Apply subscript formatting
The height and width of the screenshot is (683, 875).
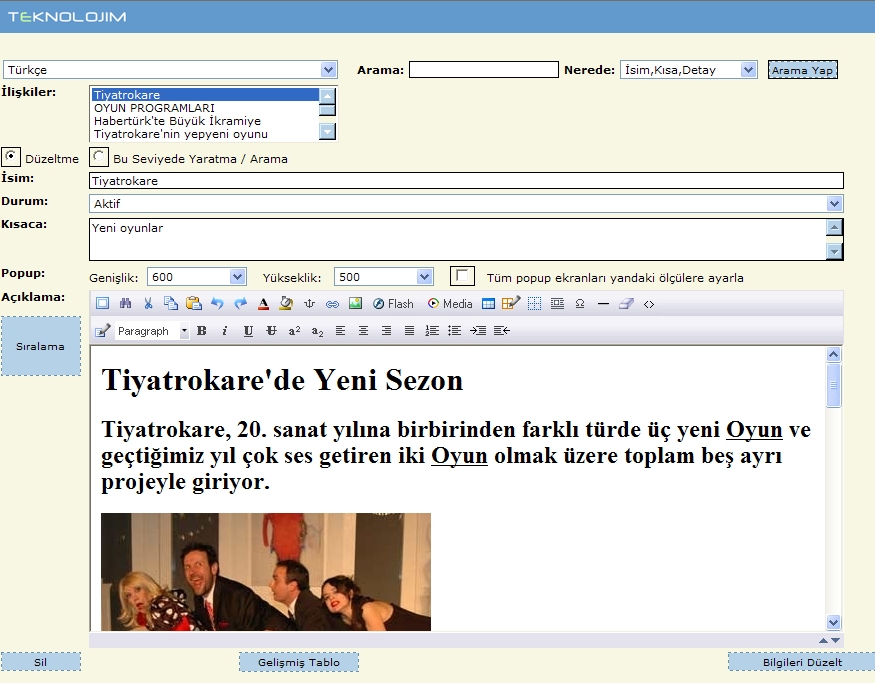318,331
